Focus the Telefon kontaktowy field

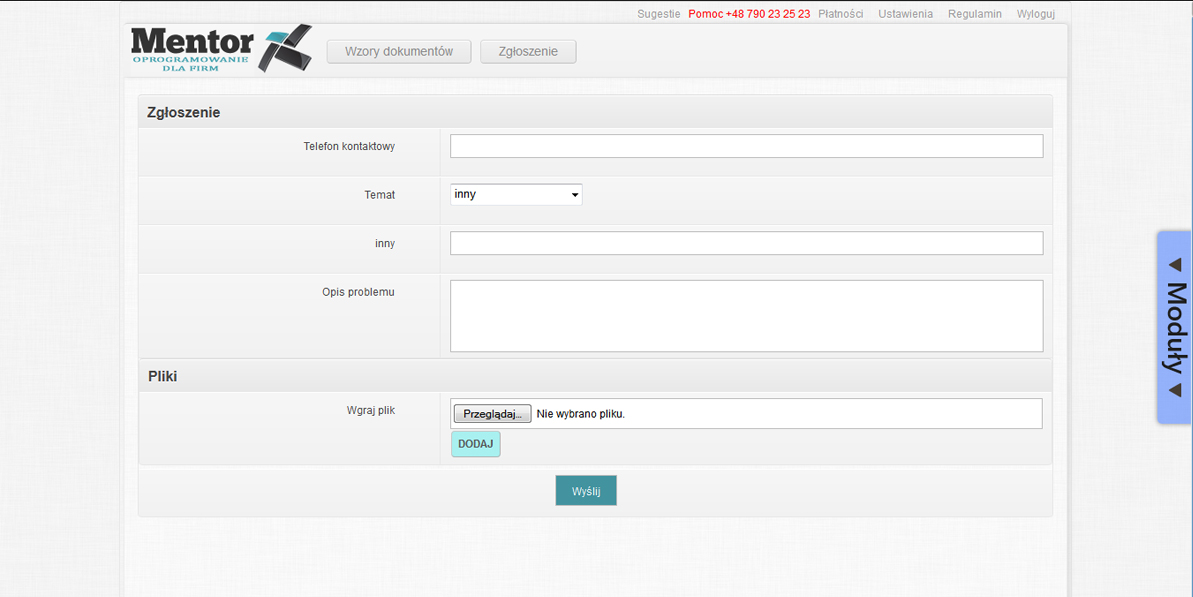[x=746, y=146]
